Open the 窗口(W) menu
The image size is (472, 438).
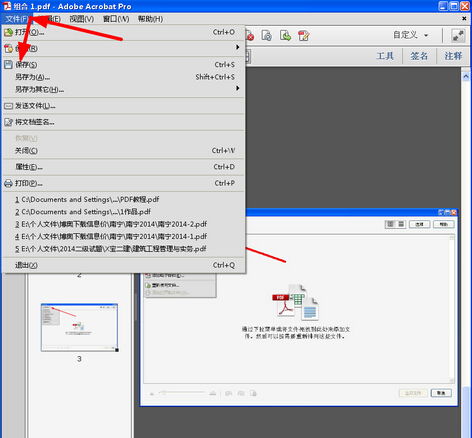pos(116,19)
